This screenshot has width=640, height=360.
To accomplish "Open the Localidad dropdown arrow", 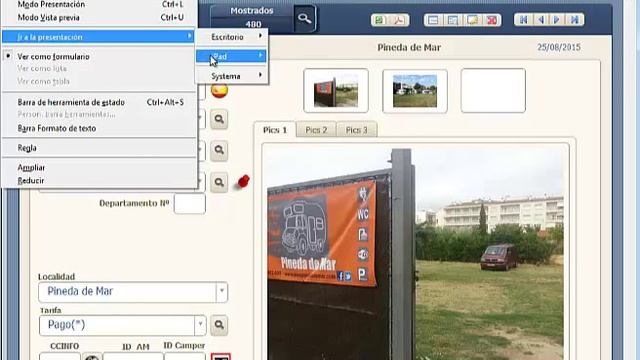I will coord(222,292).
